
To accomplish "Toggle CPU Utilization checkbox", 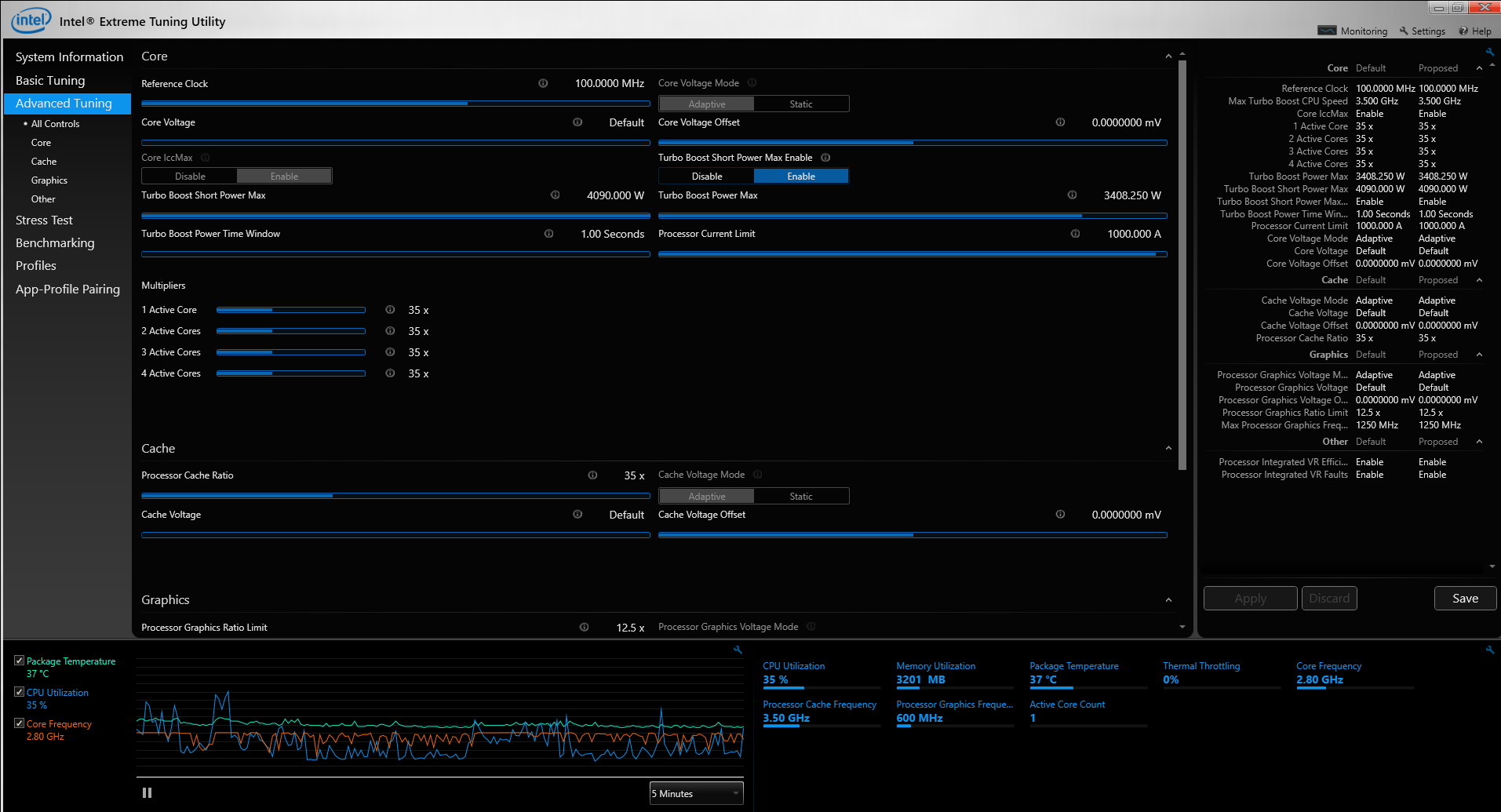I will point(19,692).
